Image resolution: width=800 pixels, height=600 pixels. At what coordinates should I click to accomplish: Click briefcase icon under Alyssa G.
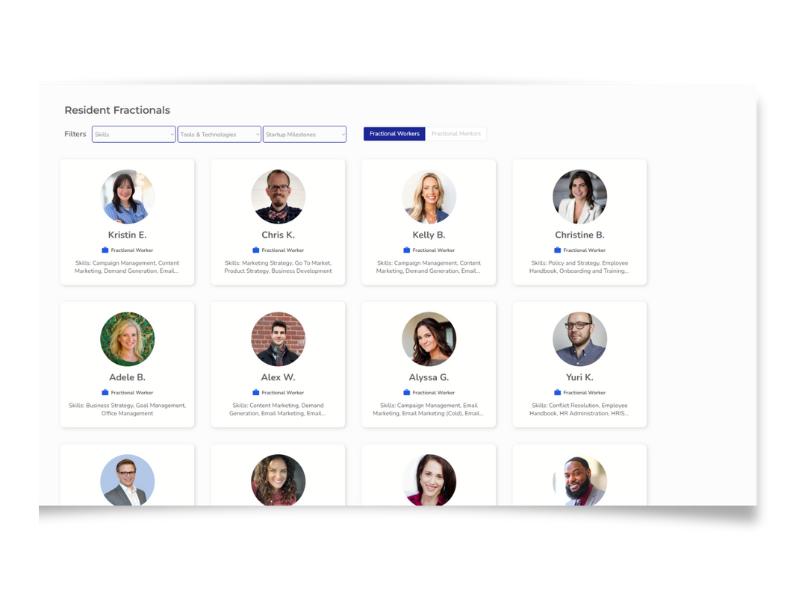coord(407,392)
